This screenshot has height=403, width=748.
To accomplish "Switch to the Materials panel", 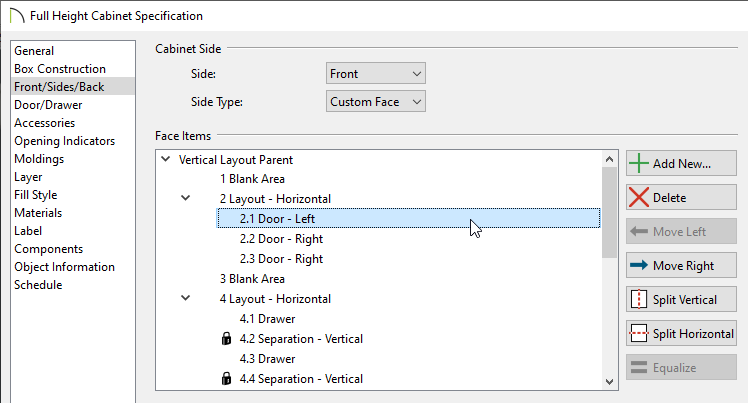I will [38, 213].
